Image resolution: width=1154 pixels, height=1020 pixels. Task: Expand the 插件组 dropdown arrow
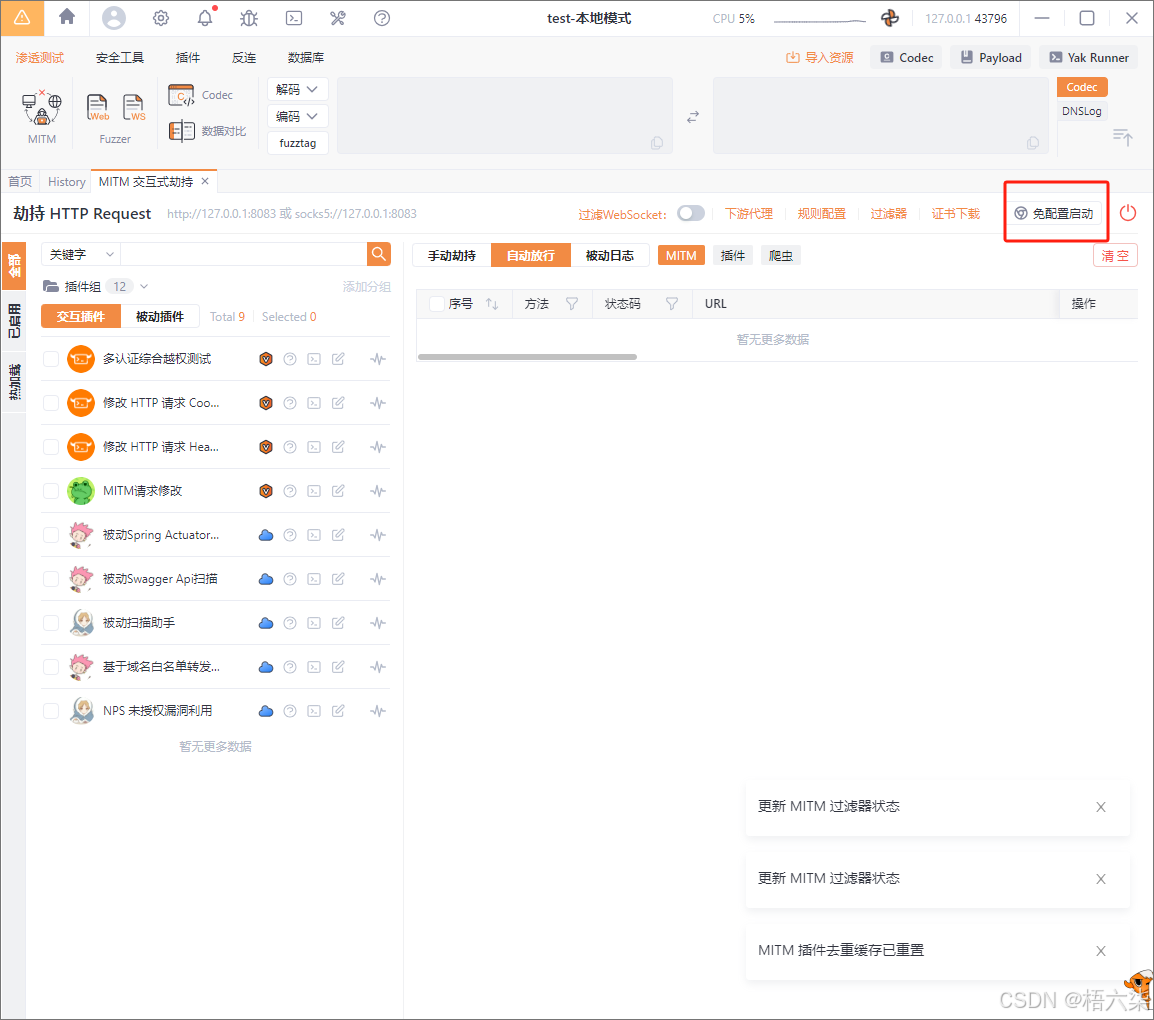[x=144, y=286]
